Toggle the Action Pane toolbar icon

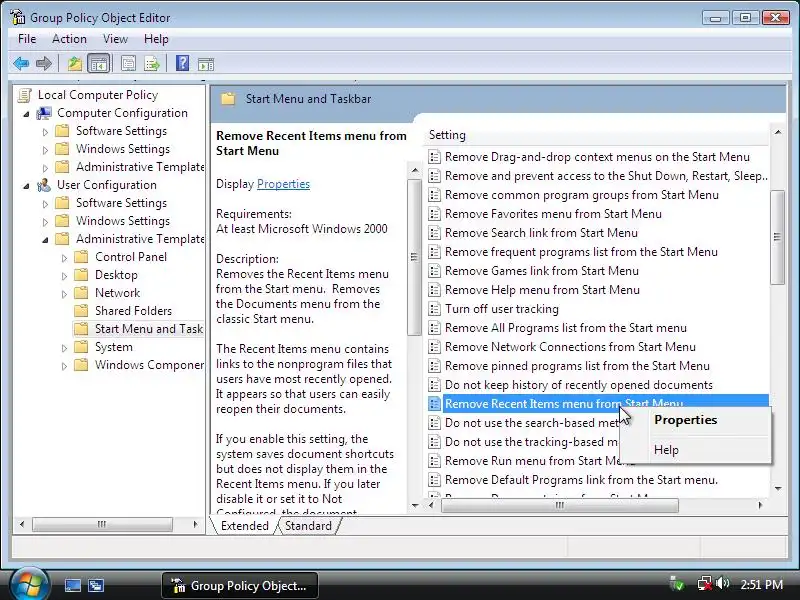tap(206, 64)
